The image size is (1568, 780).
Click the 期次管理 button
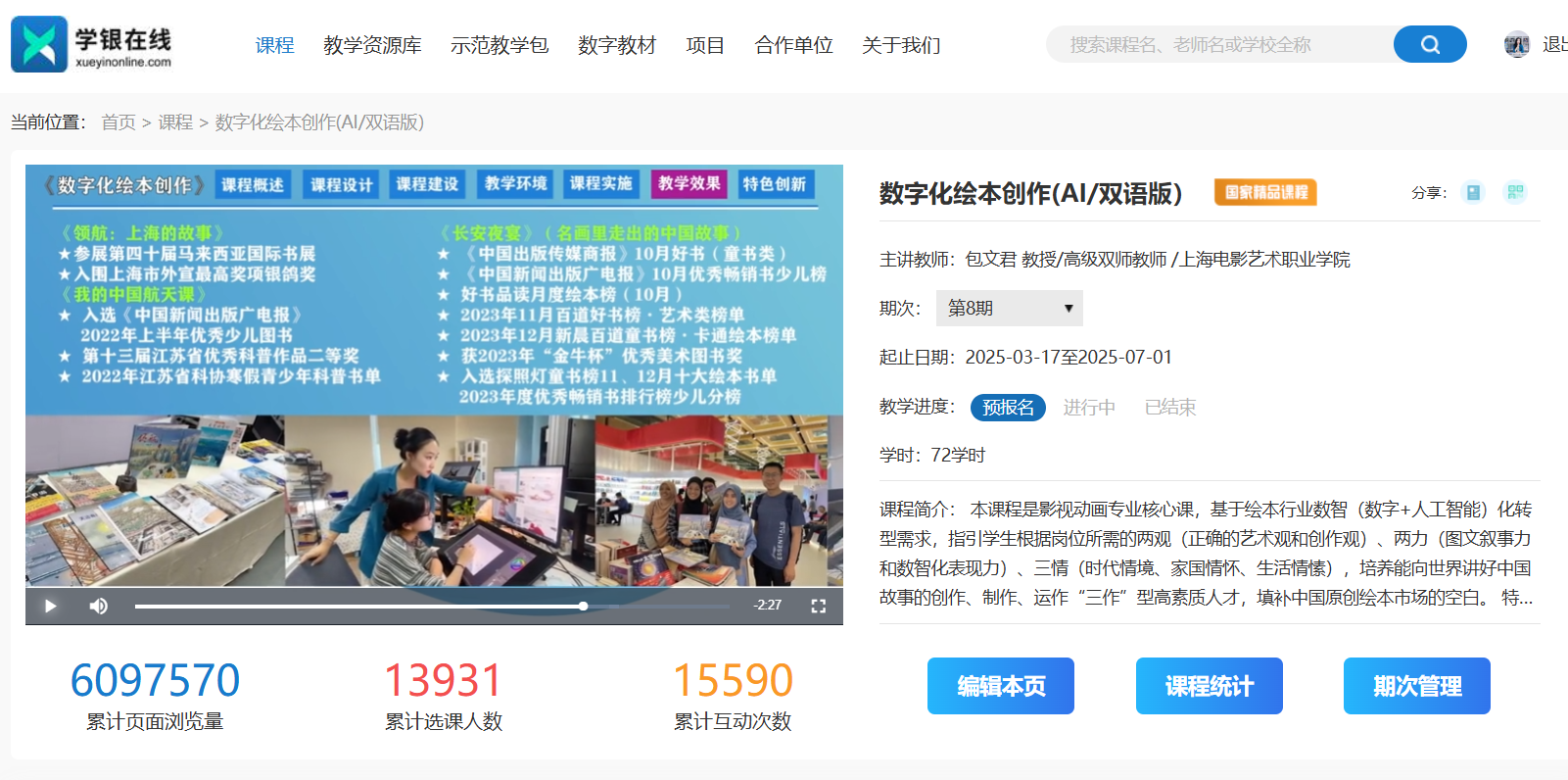pos(1417,686)
